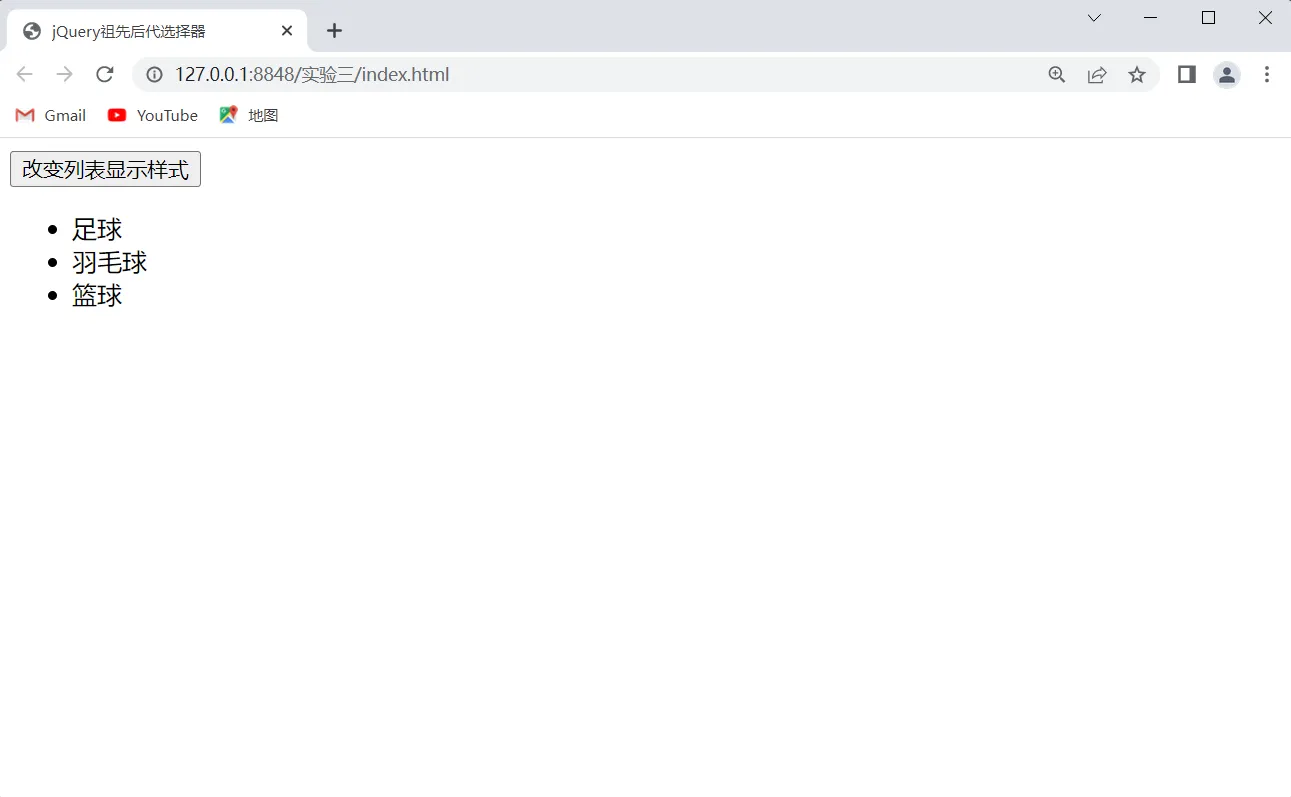Open the Chrome three-dot menu

pyautogui.click(x=1267, y=74)
